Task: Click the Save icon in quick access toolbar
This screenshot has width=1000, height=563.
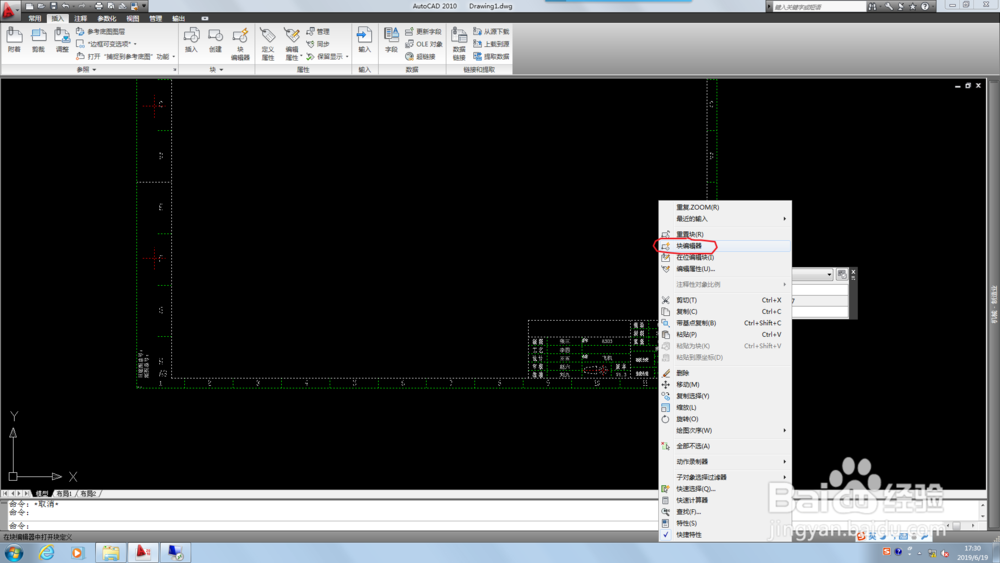Action: coord(54,6)
